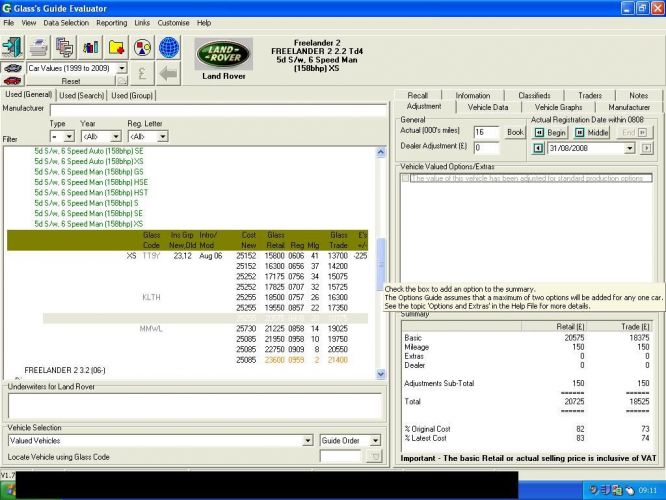Click the Book mileage button
Screen dimensions: 666x500
pos(515,133)
